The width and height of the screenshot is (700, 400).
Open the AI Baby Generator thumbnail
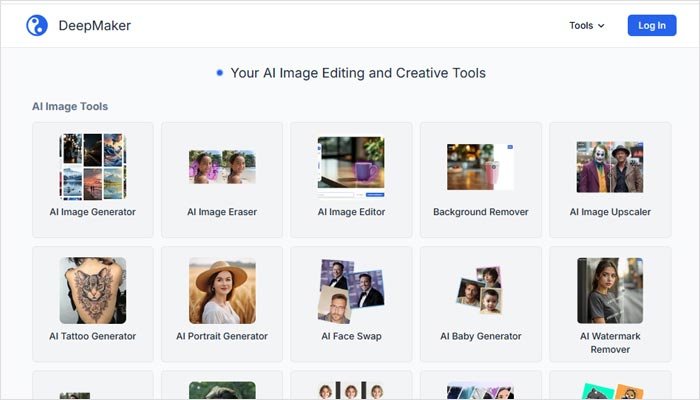tap(480, 290)
